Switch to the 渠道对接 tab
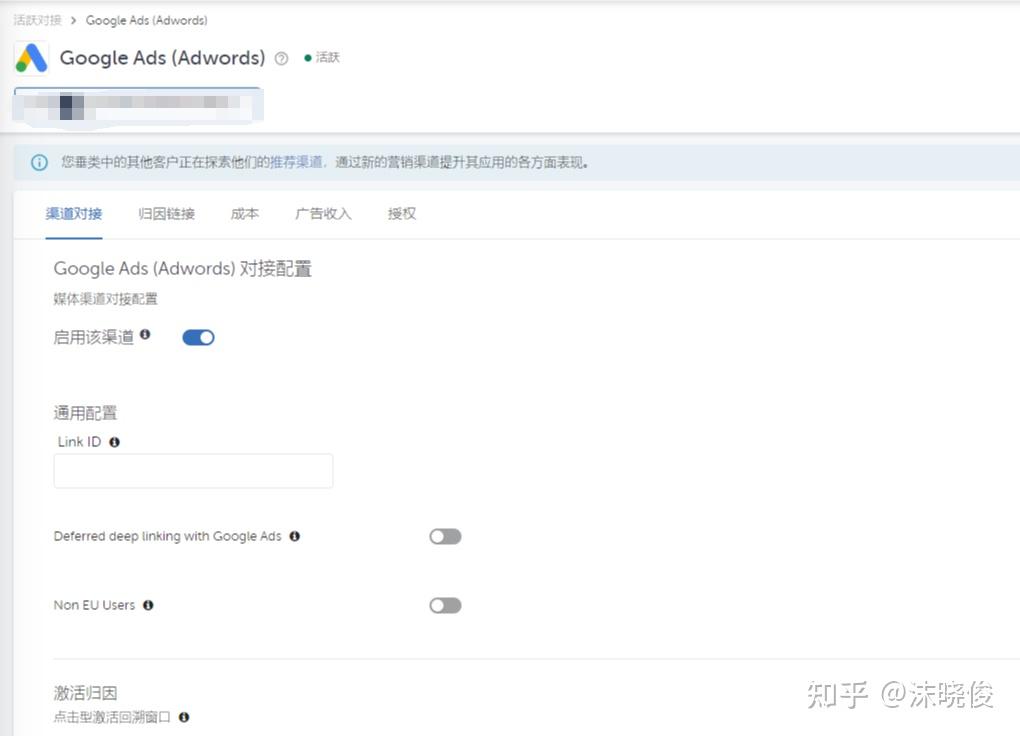The image size is (1020, 736). pos(74,213)
